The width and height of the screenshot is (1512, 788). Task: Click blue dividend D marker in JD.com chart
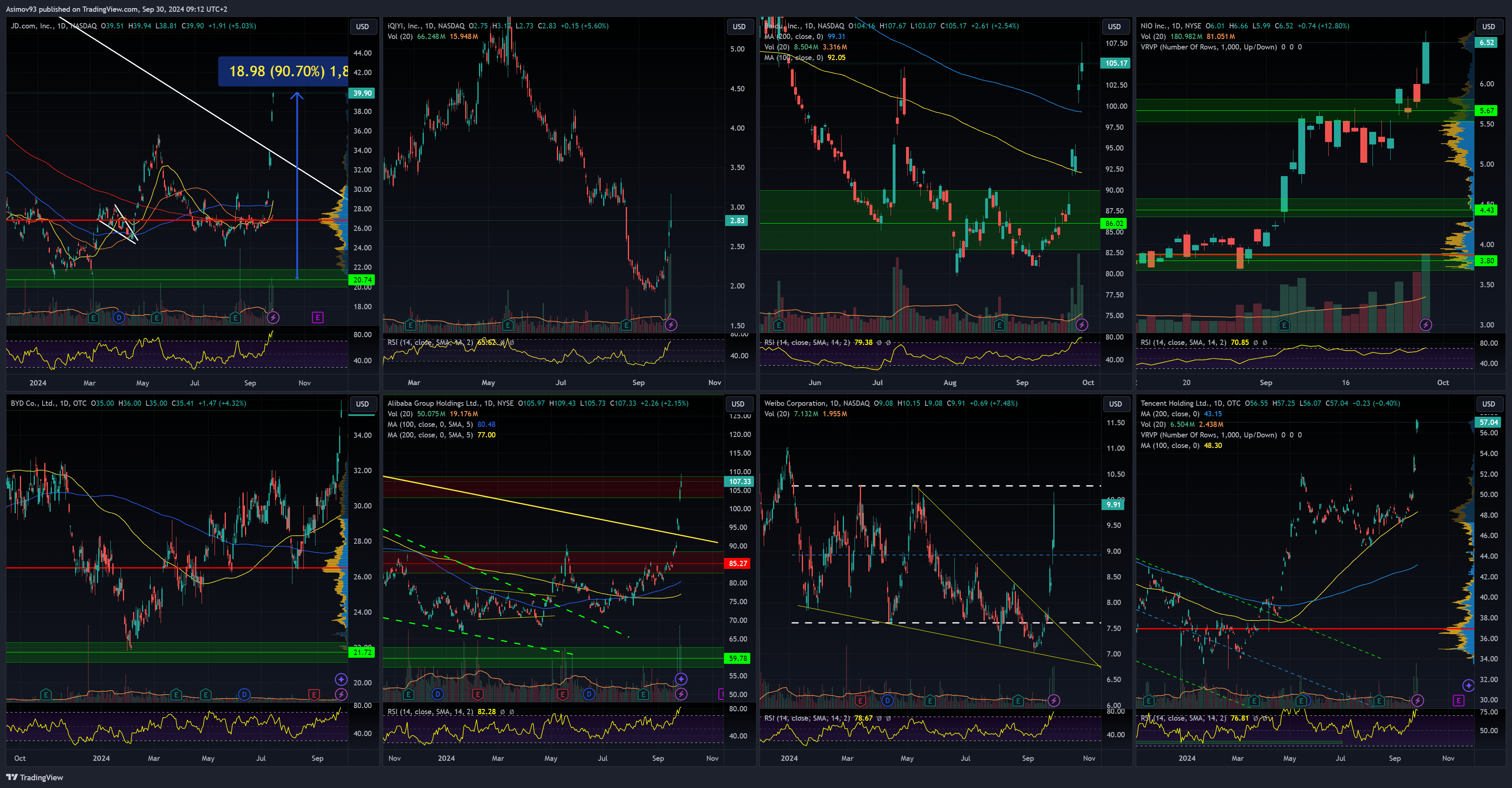(119, 318)
